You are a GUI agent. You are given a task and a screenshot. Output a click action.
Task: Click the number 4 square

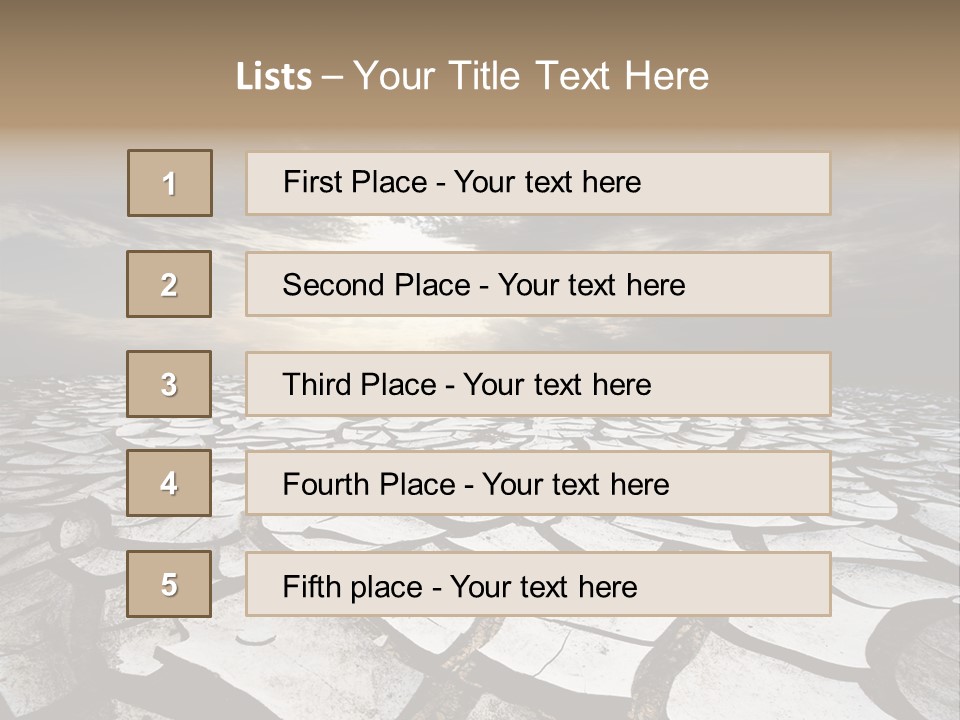[169, 484]
